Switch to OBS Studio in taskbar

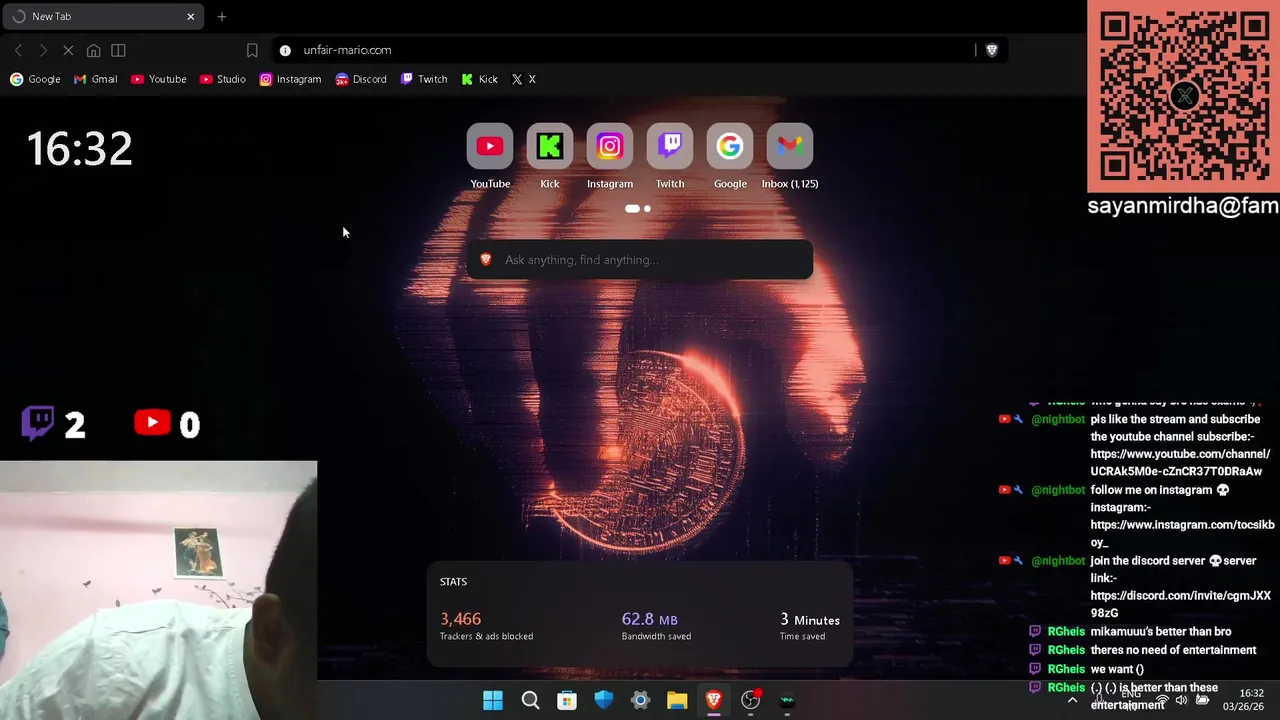(x=751, y=701)
